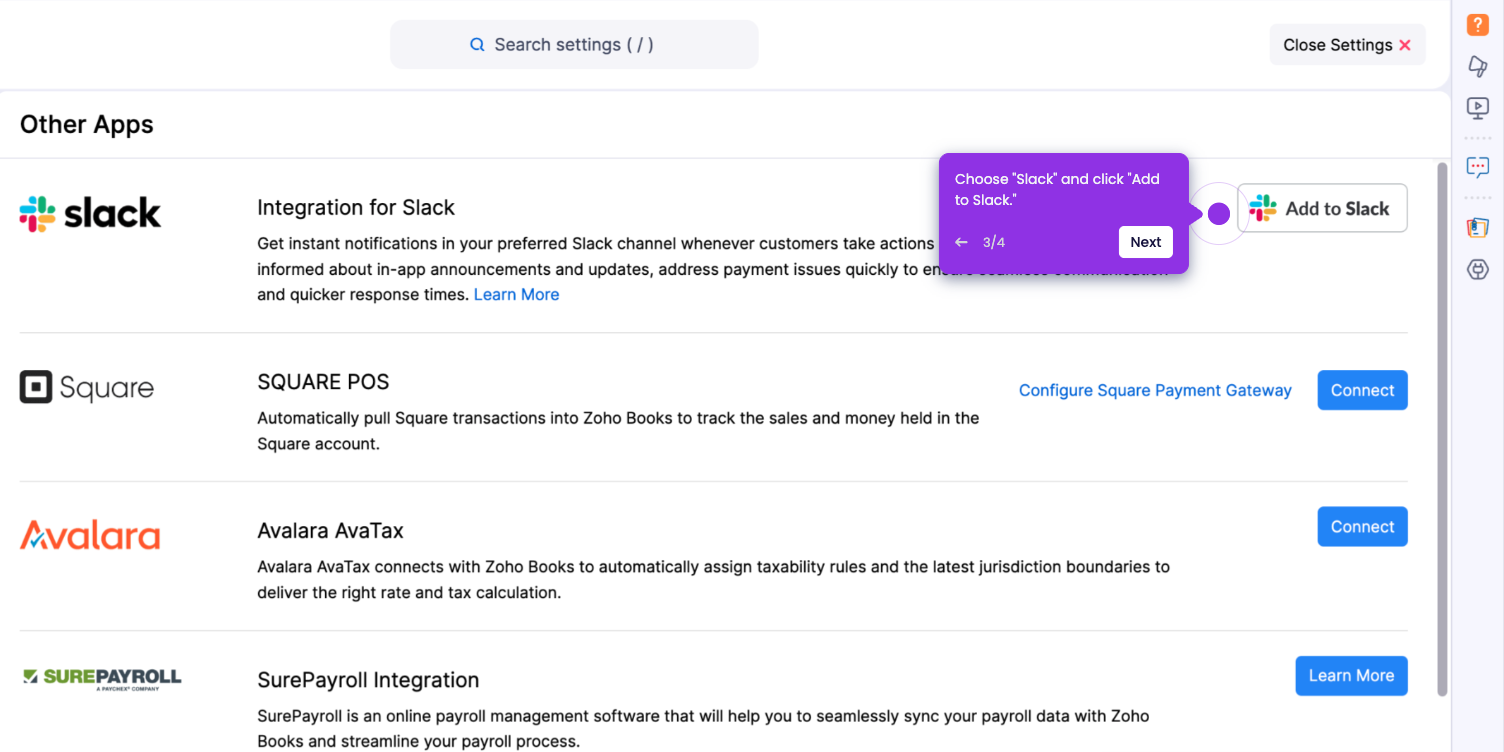Open the chat bubble icon in sidebar

click(x=1478, y=167)
